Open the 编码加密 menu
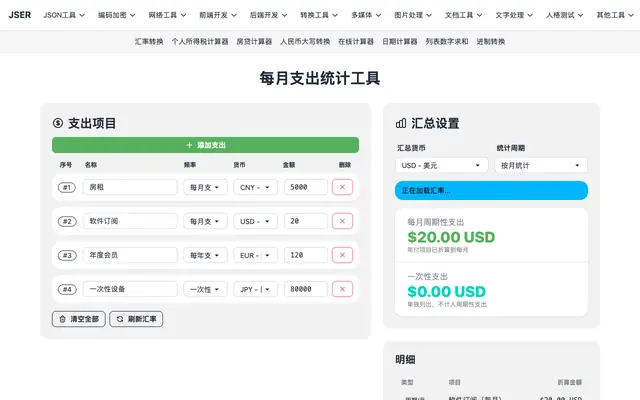640x400 pixels. (116, 15)
